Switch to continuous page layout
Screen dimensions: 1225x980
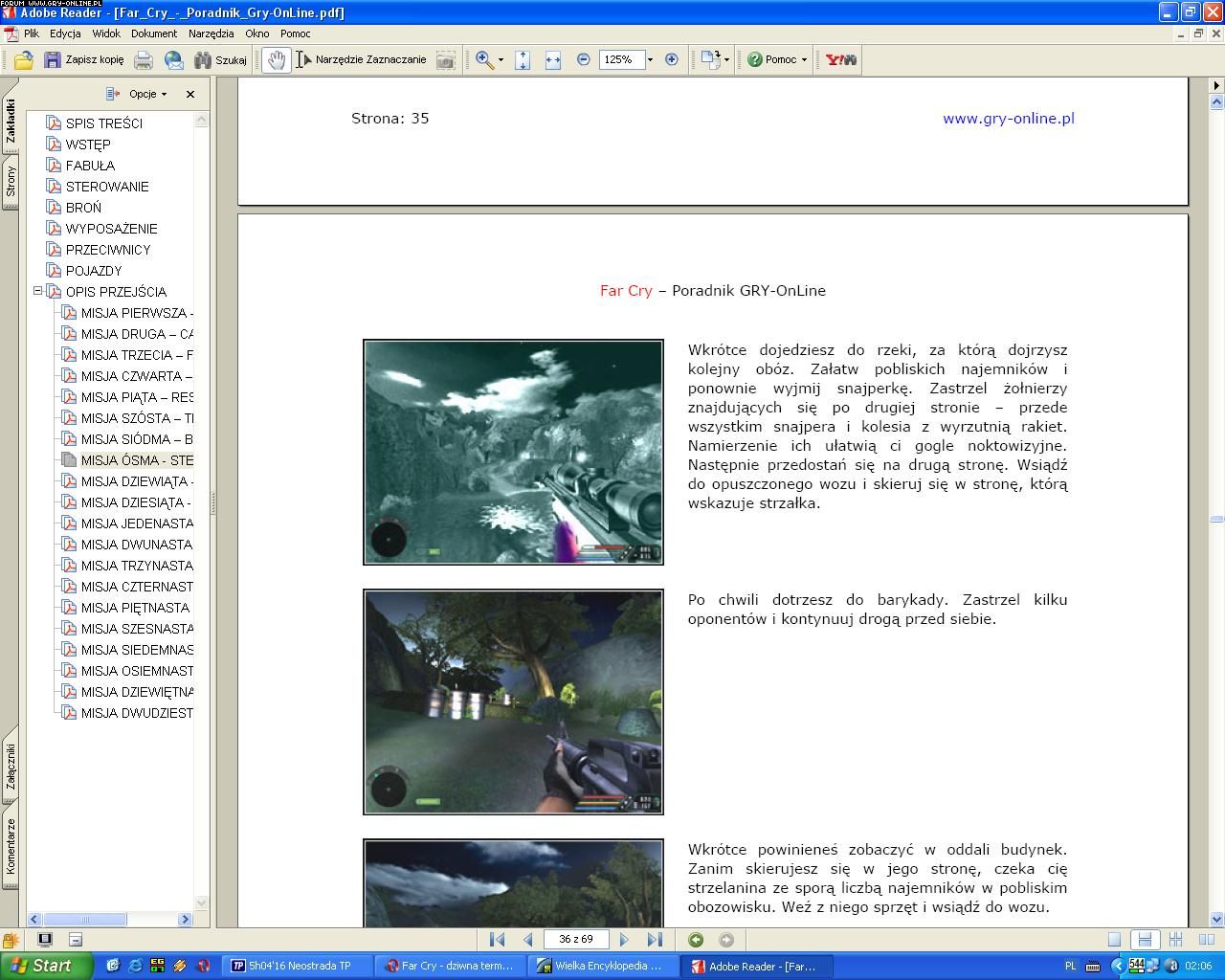[1144, 940]
